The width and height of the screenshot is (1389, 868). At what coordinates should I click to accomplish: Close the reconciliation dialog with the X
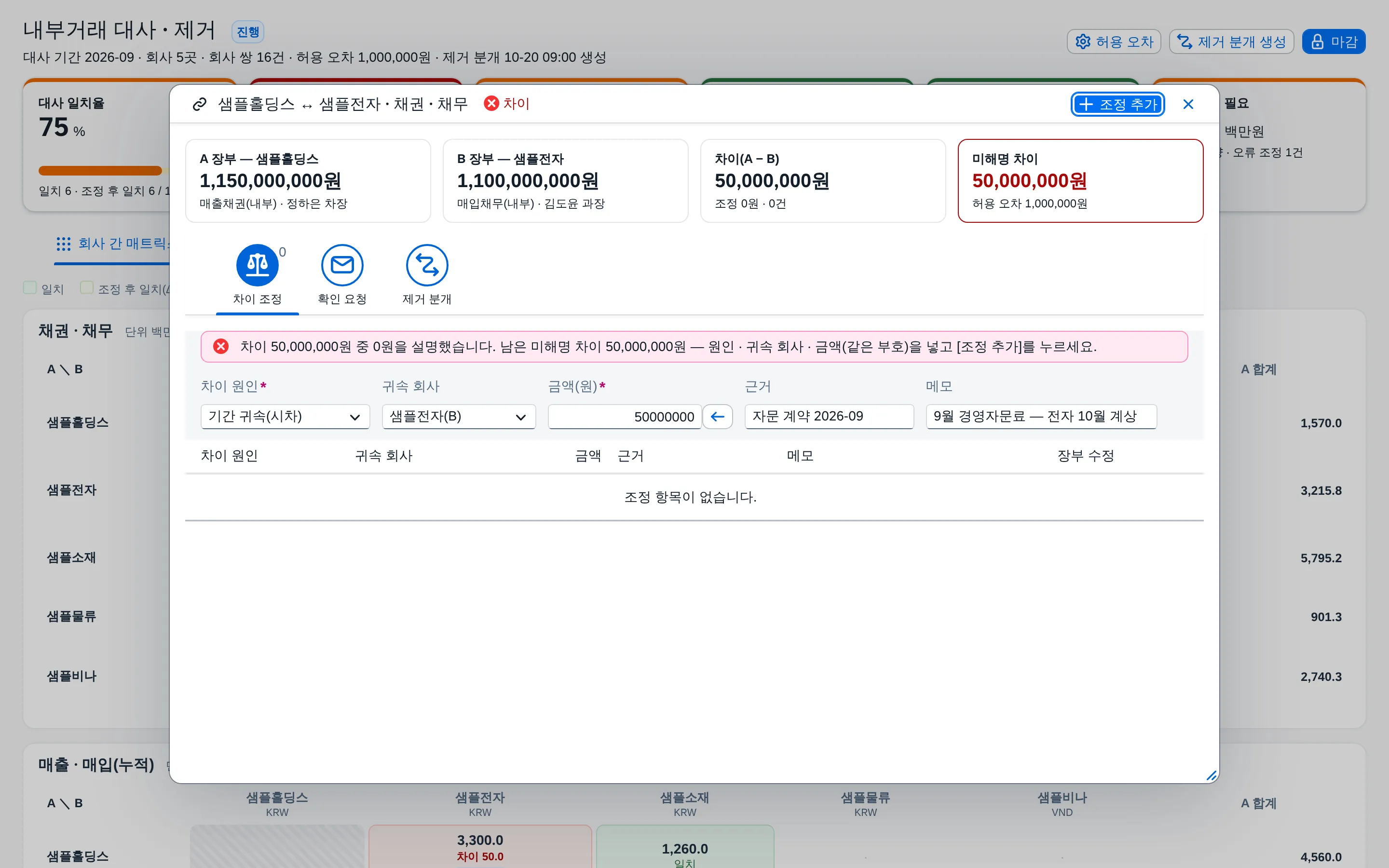pyautogui.click(x=1188, y=104)
